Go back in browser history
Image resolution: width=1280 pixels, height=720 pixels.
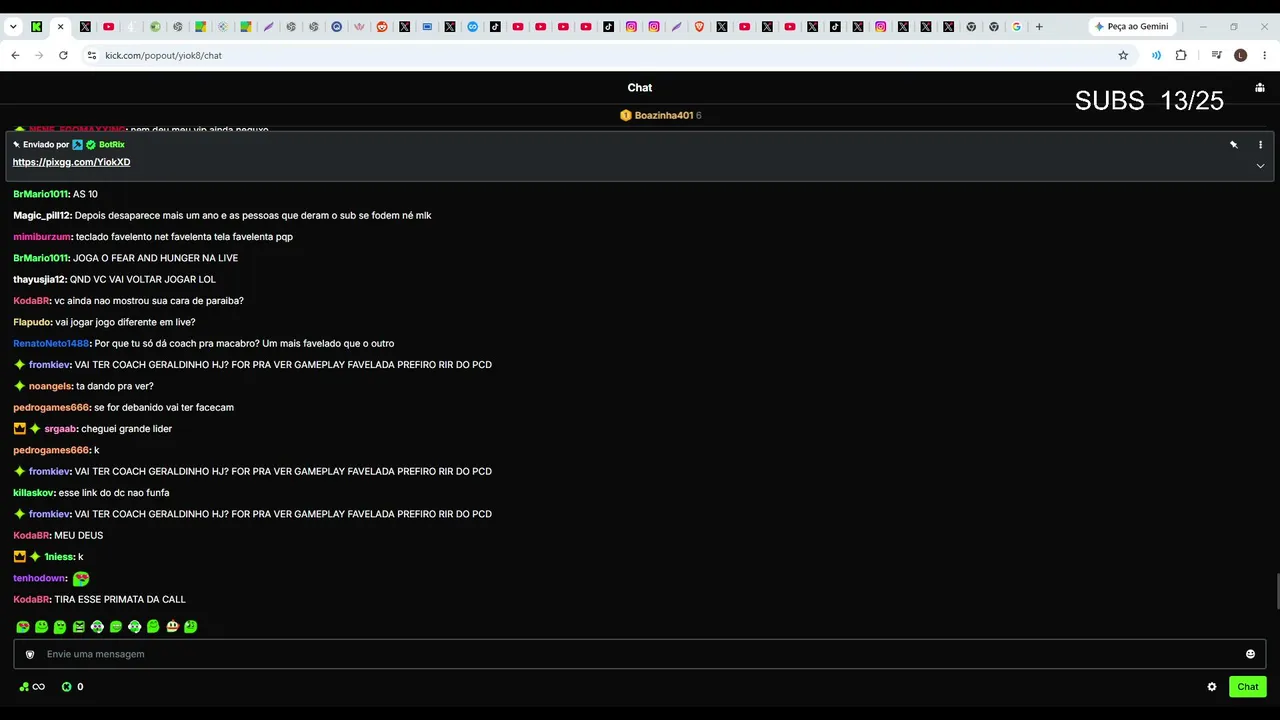(15, 55)
